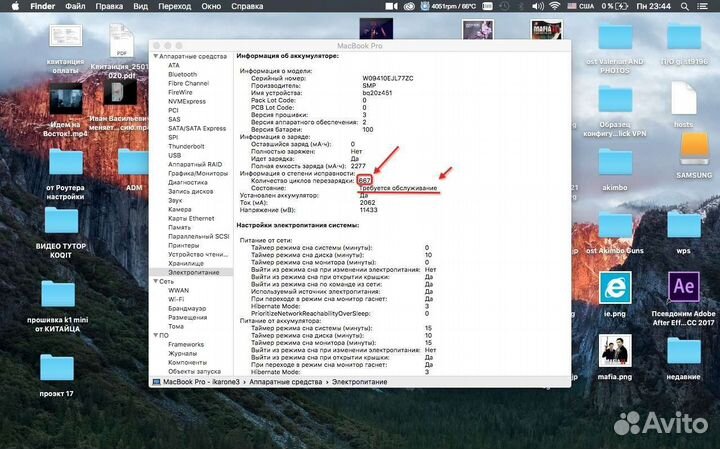Click Электропитание in the path bar

(x=359, y=382)
